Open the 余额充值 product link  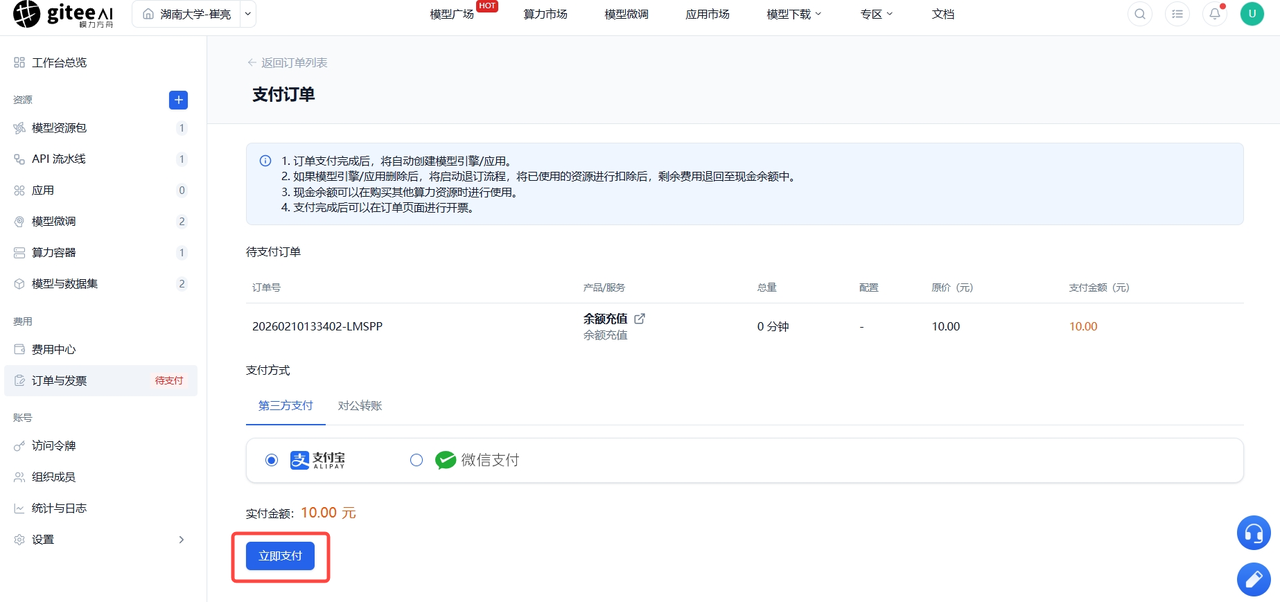(x=605, y=319)
